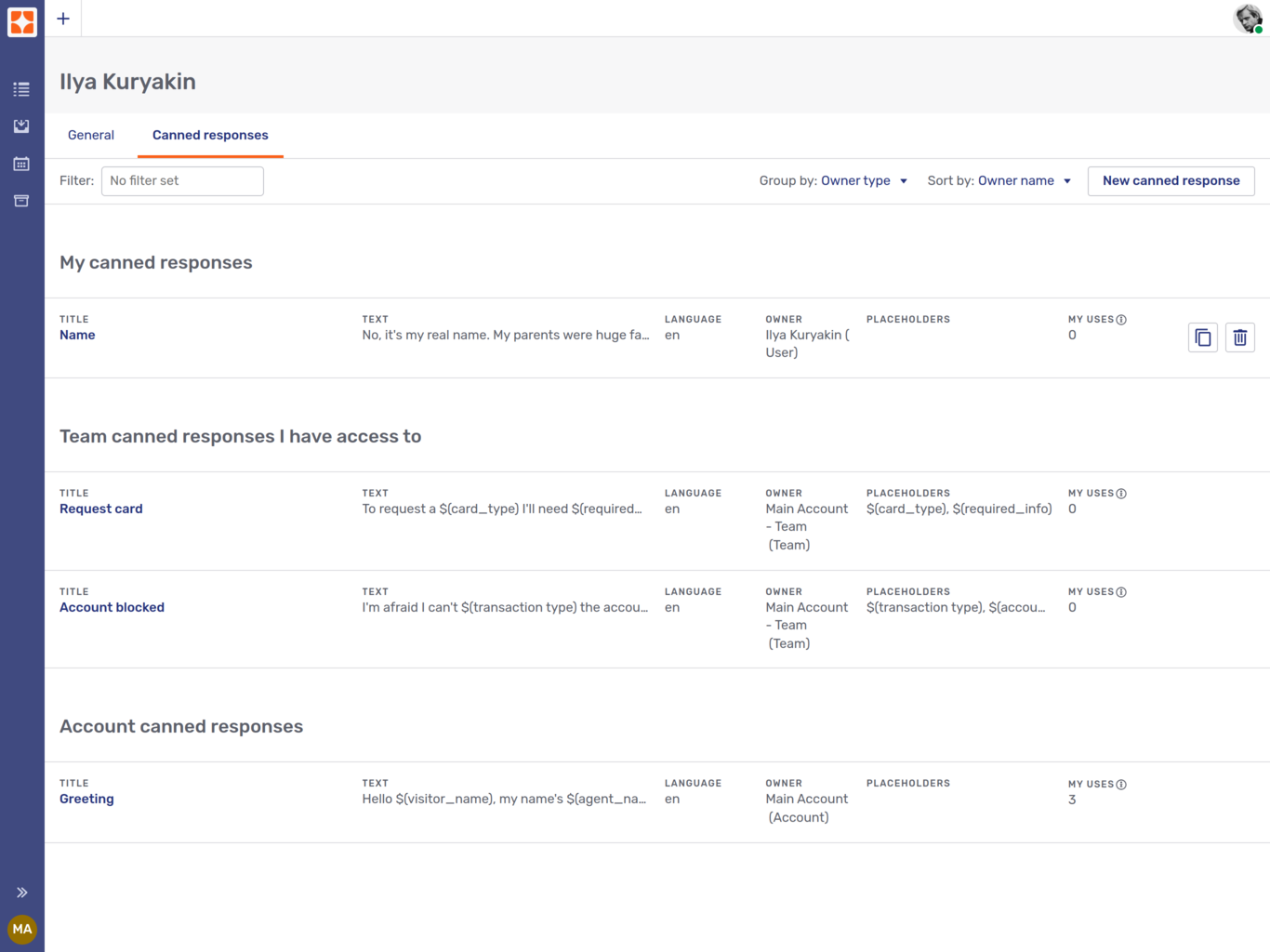Click My Uses info icon for Greeting

pos(1121,785)
